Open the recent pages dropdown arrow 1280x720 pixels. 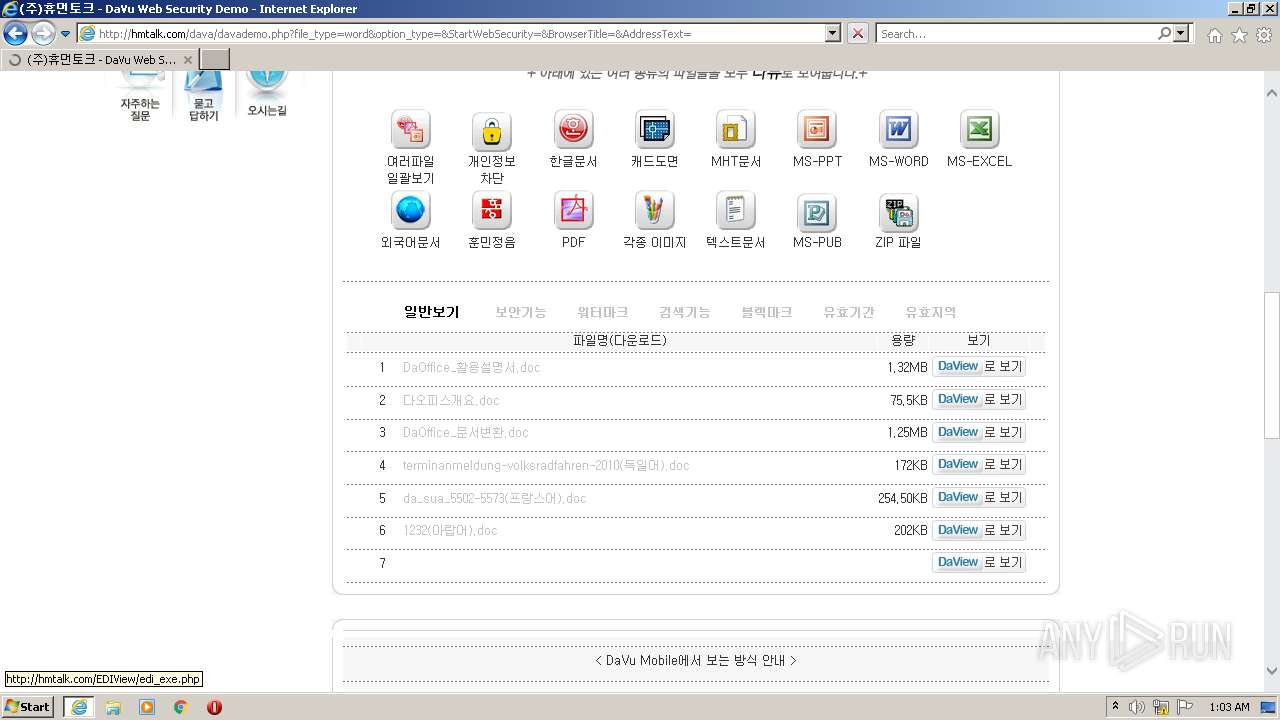[x=66, y=34]
